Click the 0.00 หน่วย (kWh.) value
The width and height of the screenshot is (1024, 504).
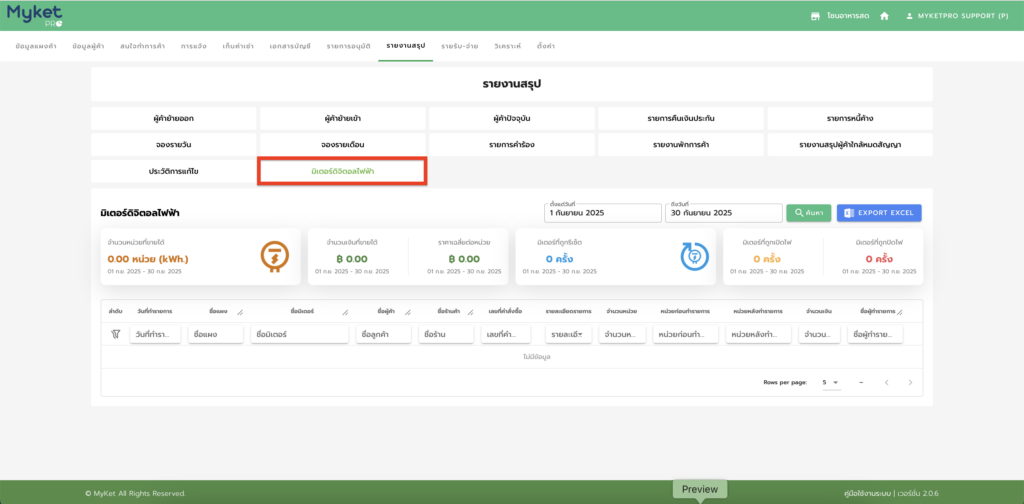pyautogui.click(x=148, y=259)
